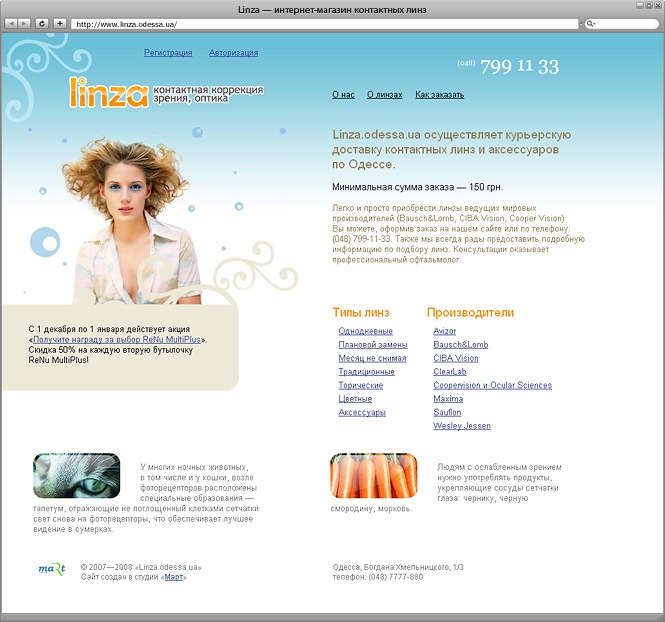Screen dimensions: 665x622
Task: Click the address Одесса, Богдана Хмельницкого text
Action: pos(398,567)
